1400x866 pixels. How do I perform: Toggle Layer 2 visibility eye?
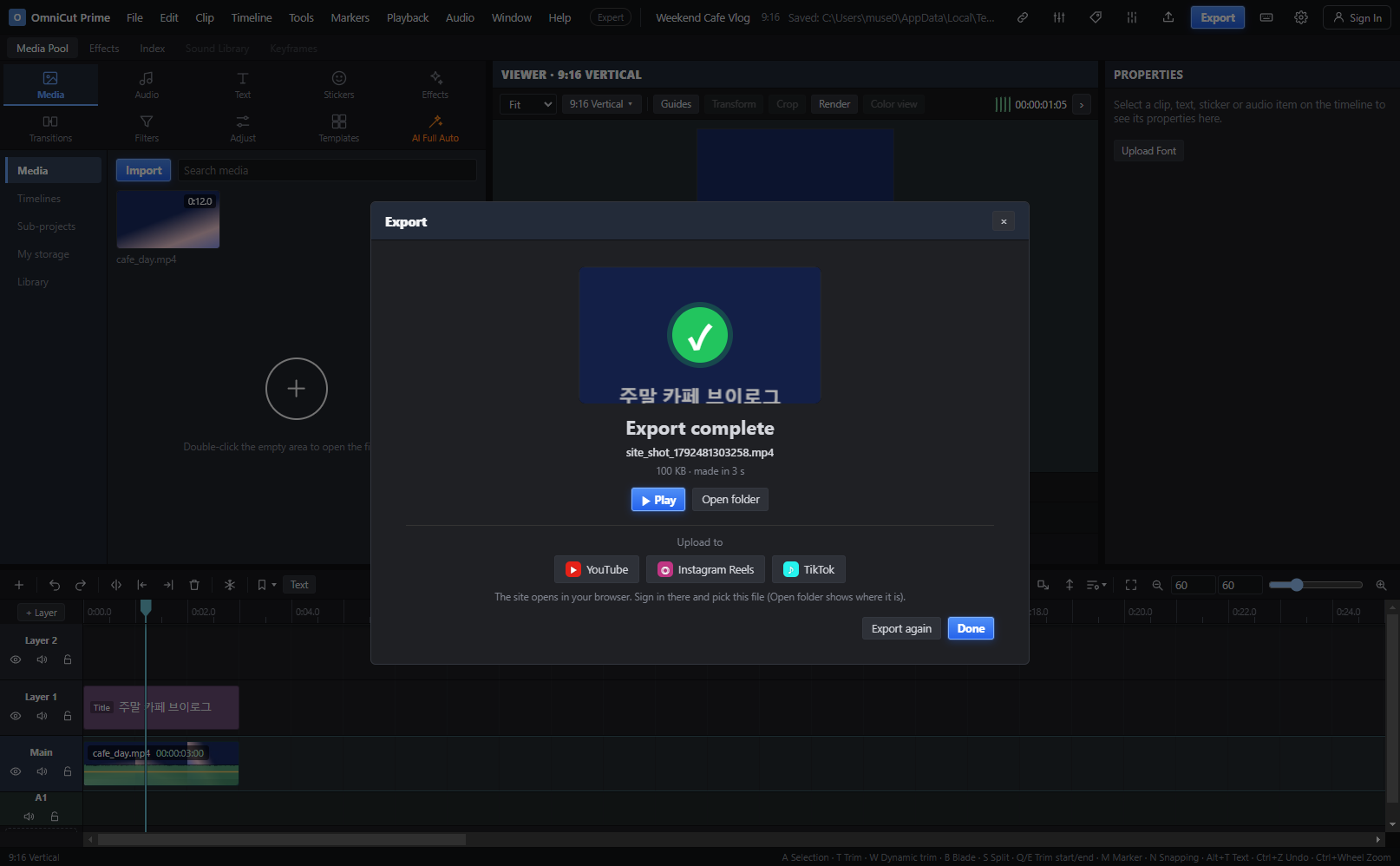16,659
